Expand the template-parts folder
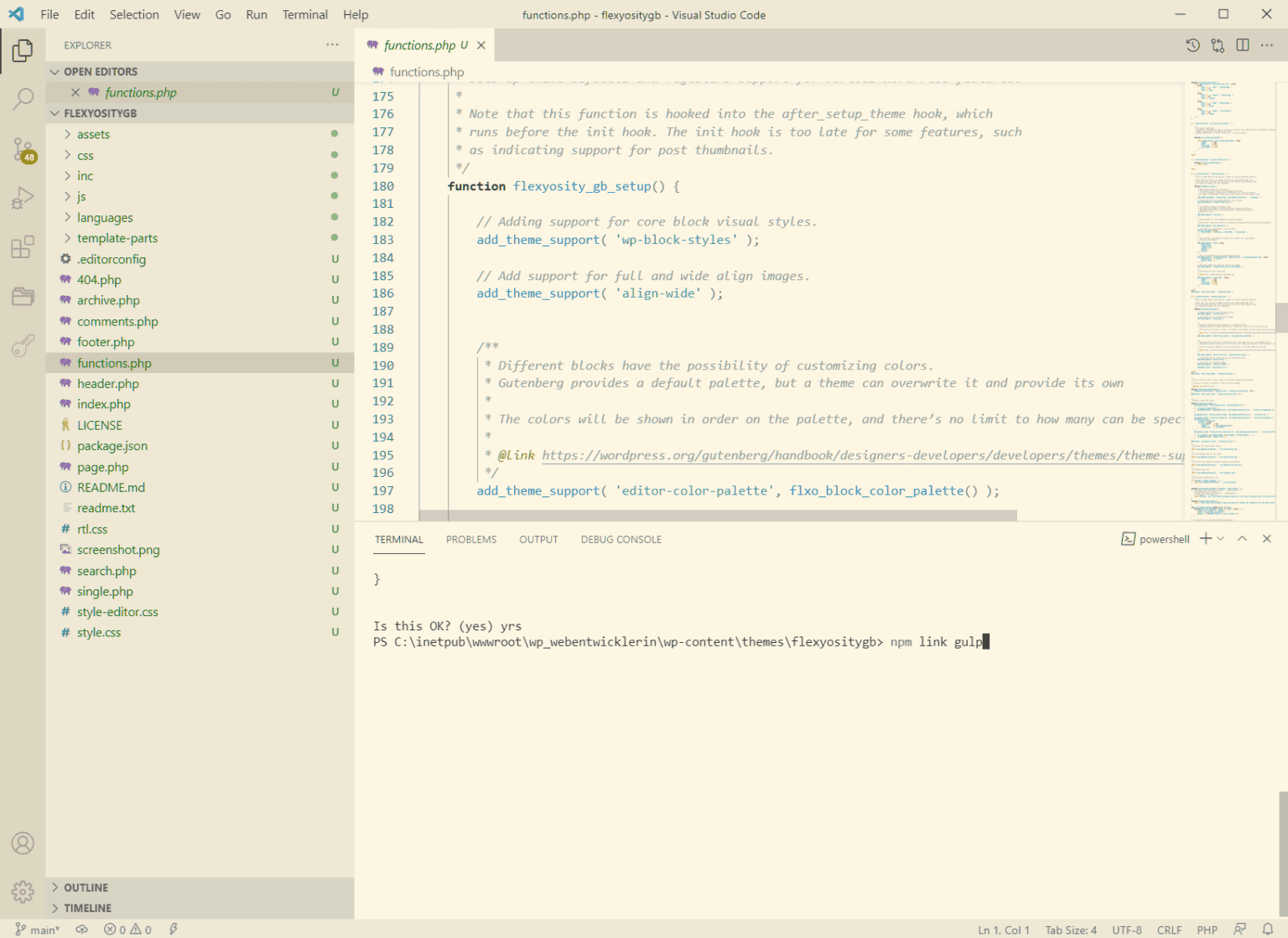Viewport: 1288px width, 938px height. 200,238
